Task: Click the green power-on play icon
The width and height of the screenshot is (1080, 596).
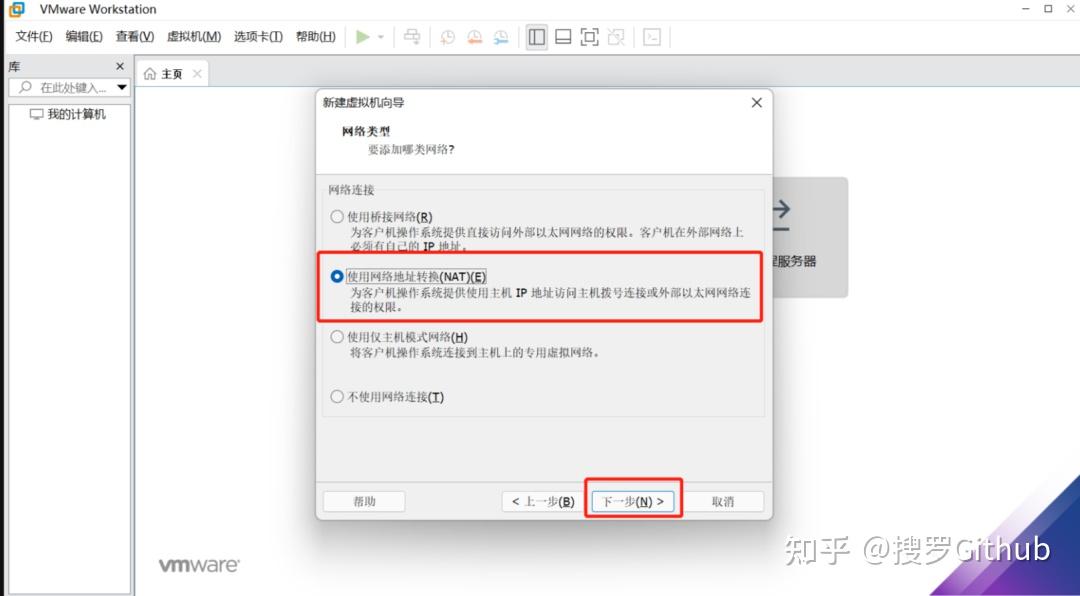Action: pyautogui.click(x=363, y=37)
